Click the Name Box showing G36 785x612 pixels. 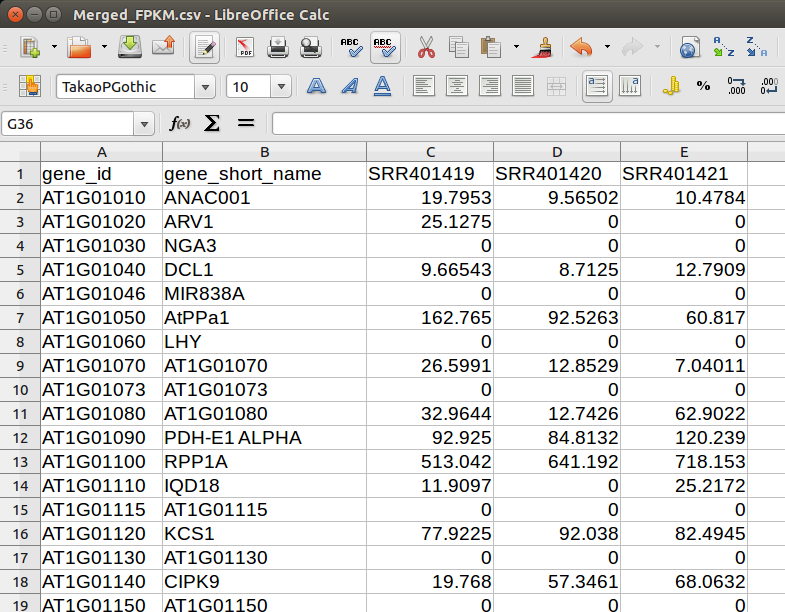68,124
